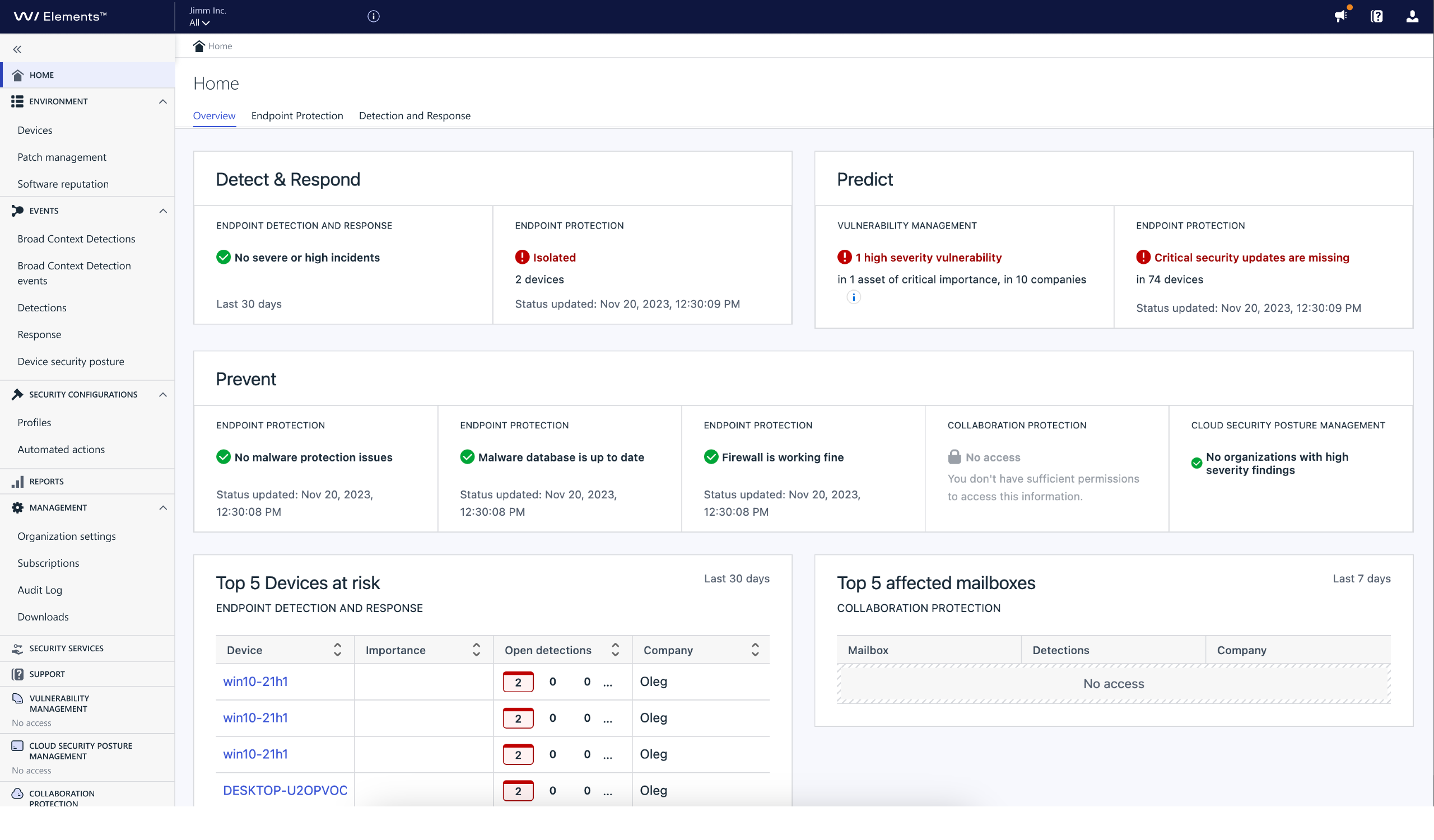Screen dimensions: 1434x840
Task: Open Audit Log in the sidebar
Action: (x=40, y=590)
